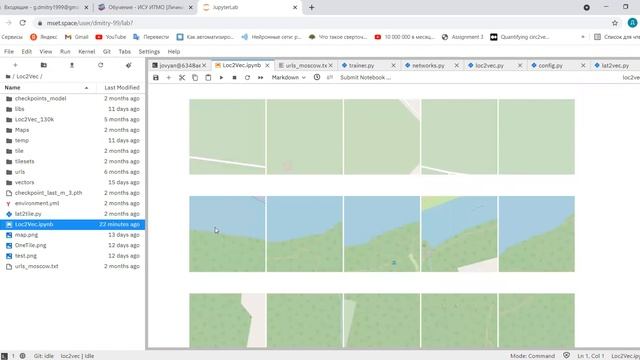Image resolution: width=640 pixels, height=360 pixels.
Task: Open the Maps folder
Action: coord(73,130)
